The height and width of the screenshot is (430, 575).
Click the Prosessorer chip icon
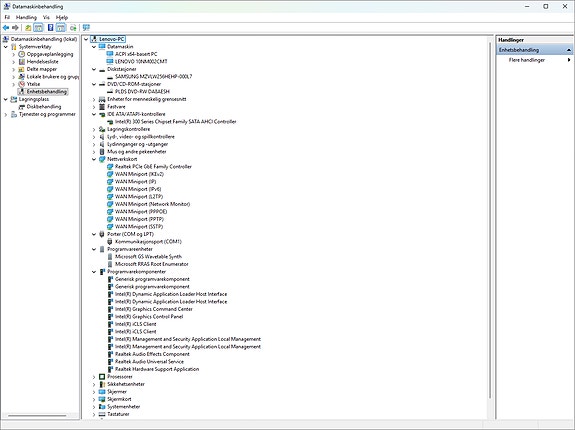point(102,377)
